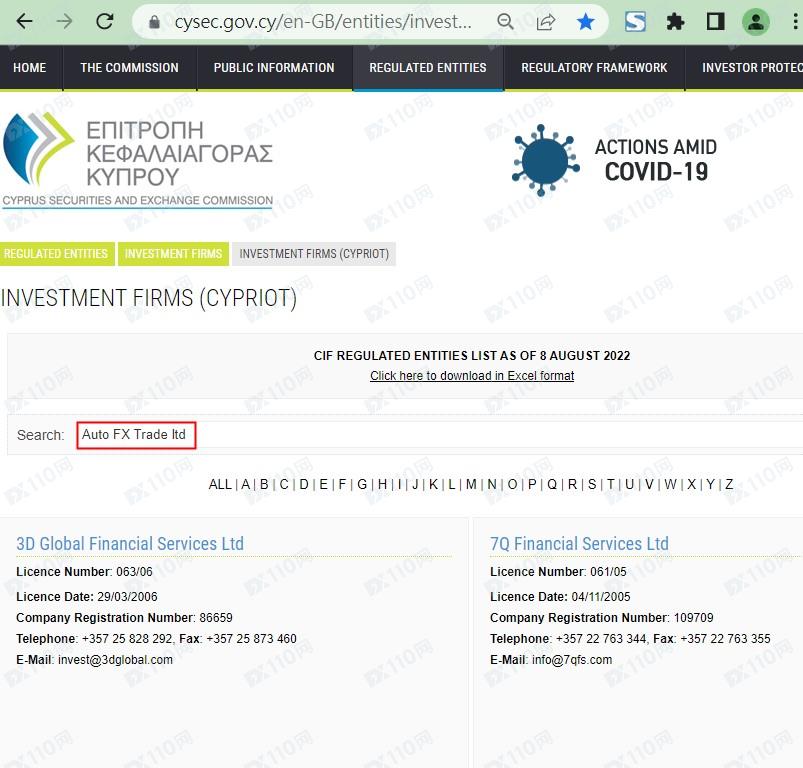This screenshot has height=768, width=803.
Task: Select Licence Date 04/11/2005
Action: click(560, 597)
